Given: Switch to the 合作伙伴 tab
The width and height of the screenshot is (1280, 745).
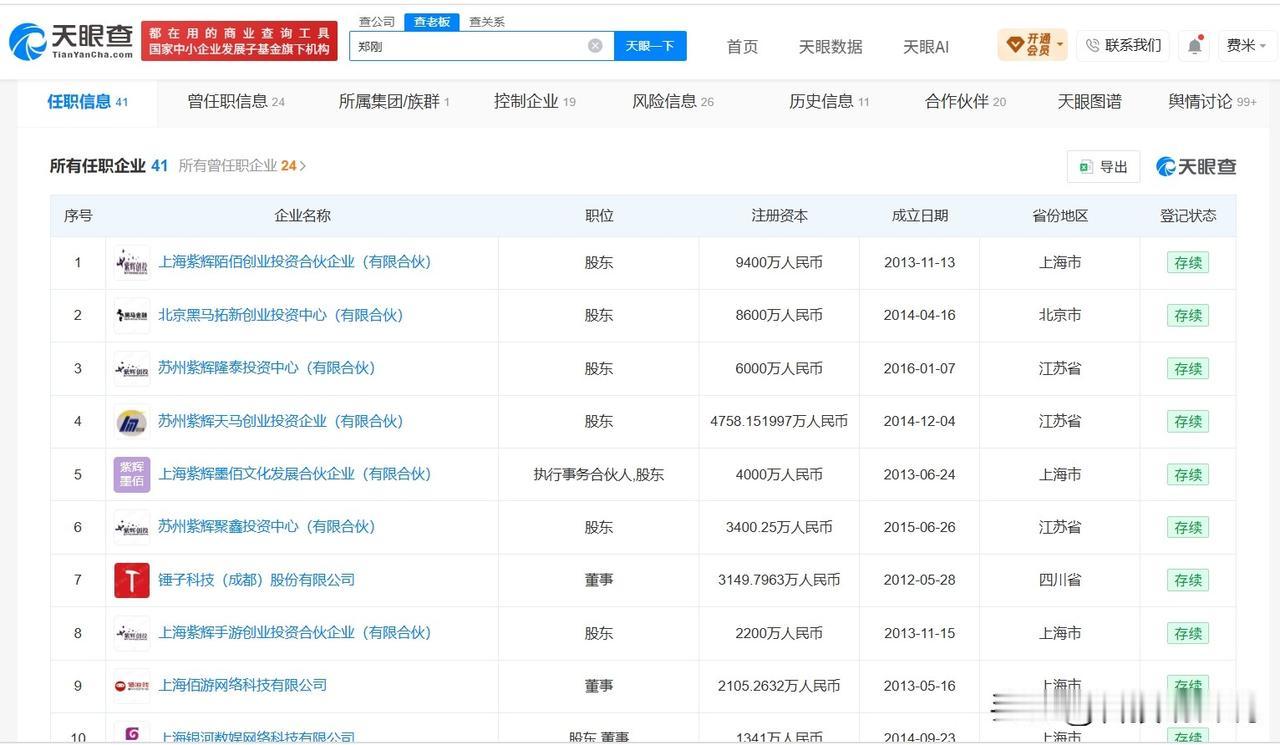Looking at the screenshot, I should 965,101.
